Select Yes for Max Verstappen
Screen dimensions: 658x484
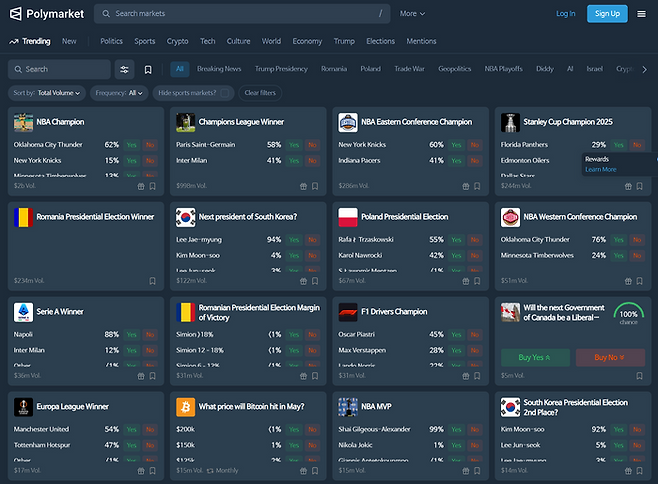[457, 351]
